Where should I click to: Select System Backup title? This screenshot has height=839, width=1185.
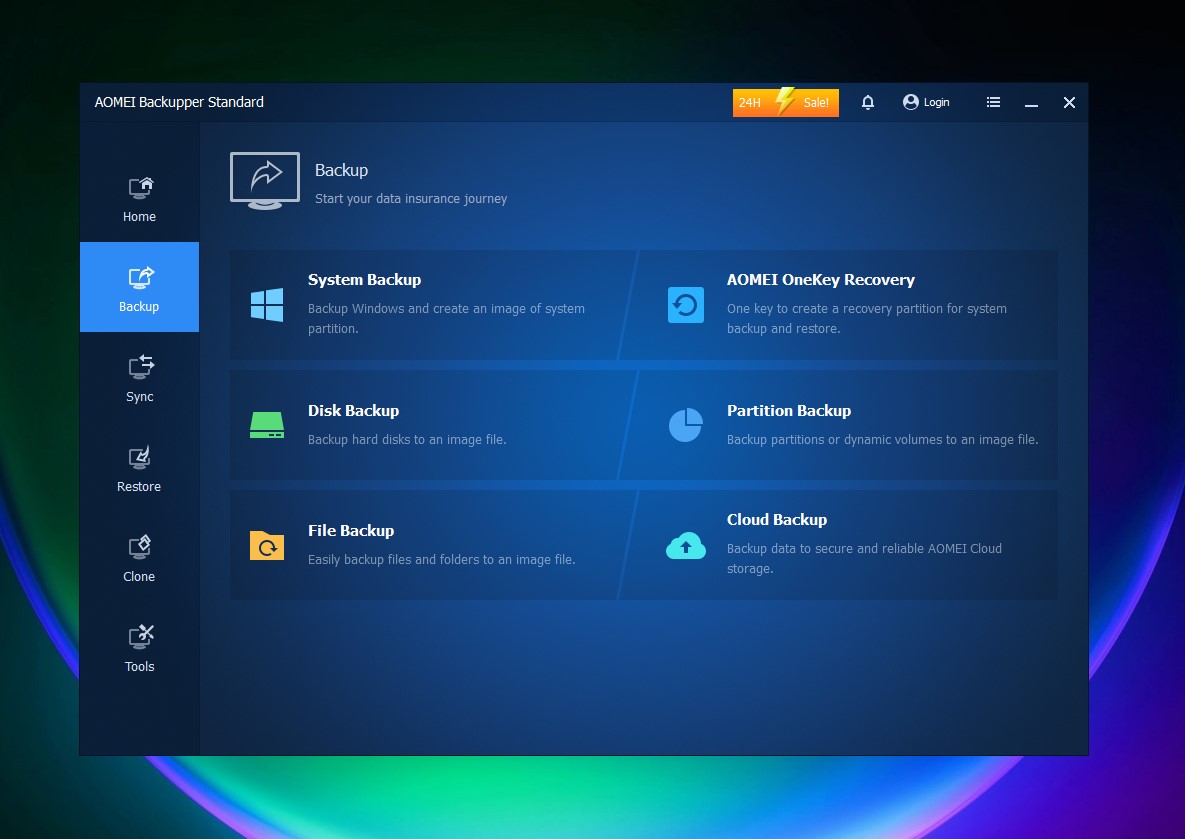pyautogui.click(x=364, y=280)
